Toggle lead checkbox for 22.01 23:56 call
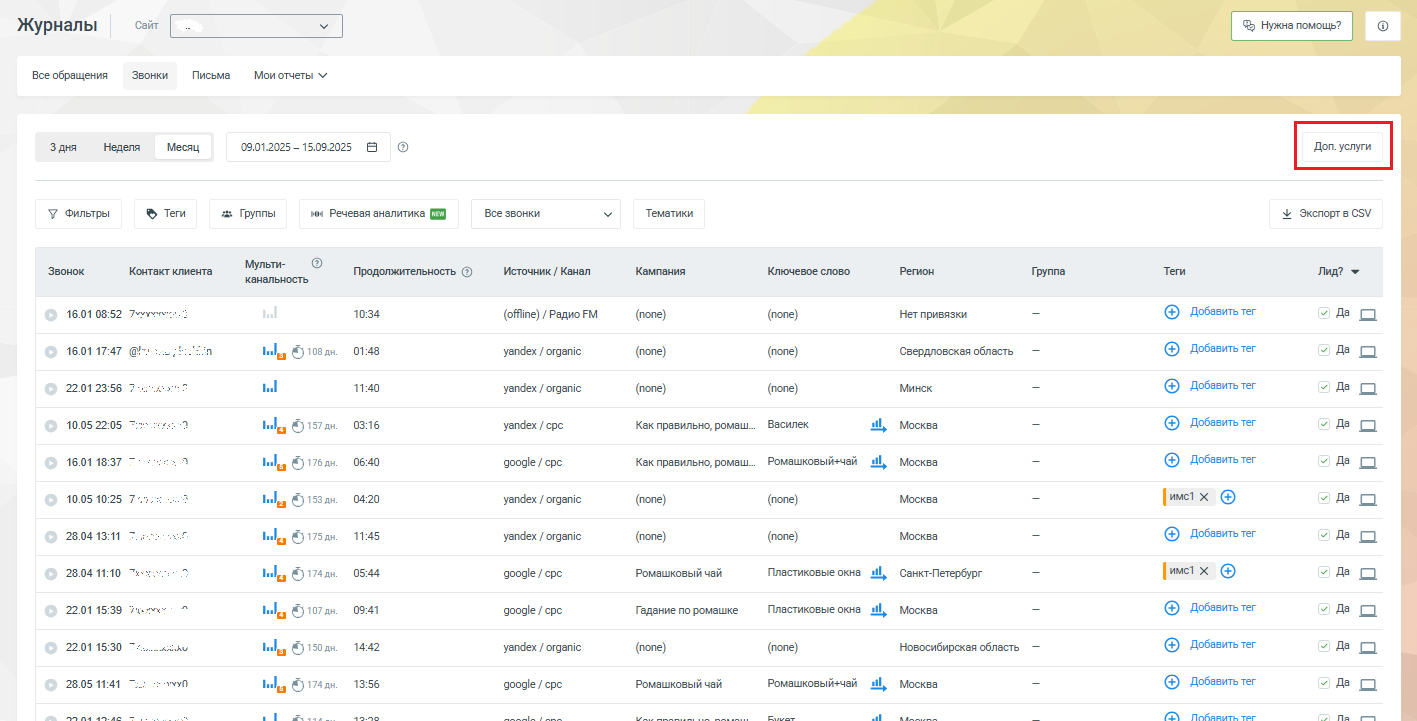Image resolution: width=1417 pixels, height=721 pixels. pyautogui.click(x=1324, y=387)
